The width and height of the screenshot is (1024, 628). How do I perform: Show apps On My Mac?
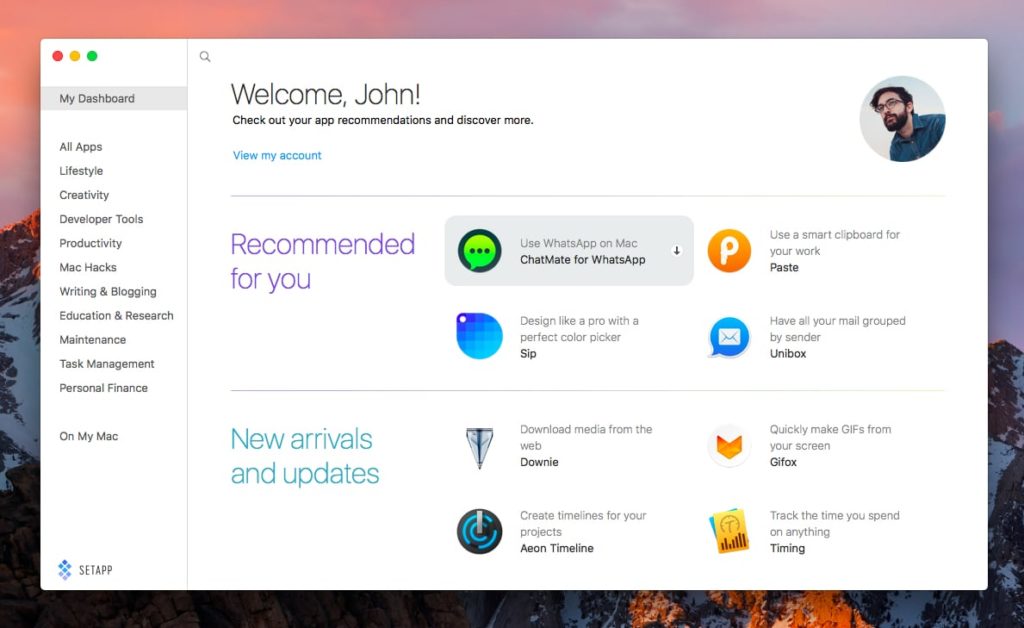89,437
